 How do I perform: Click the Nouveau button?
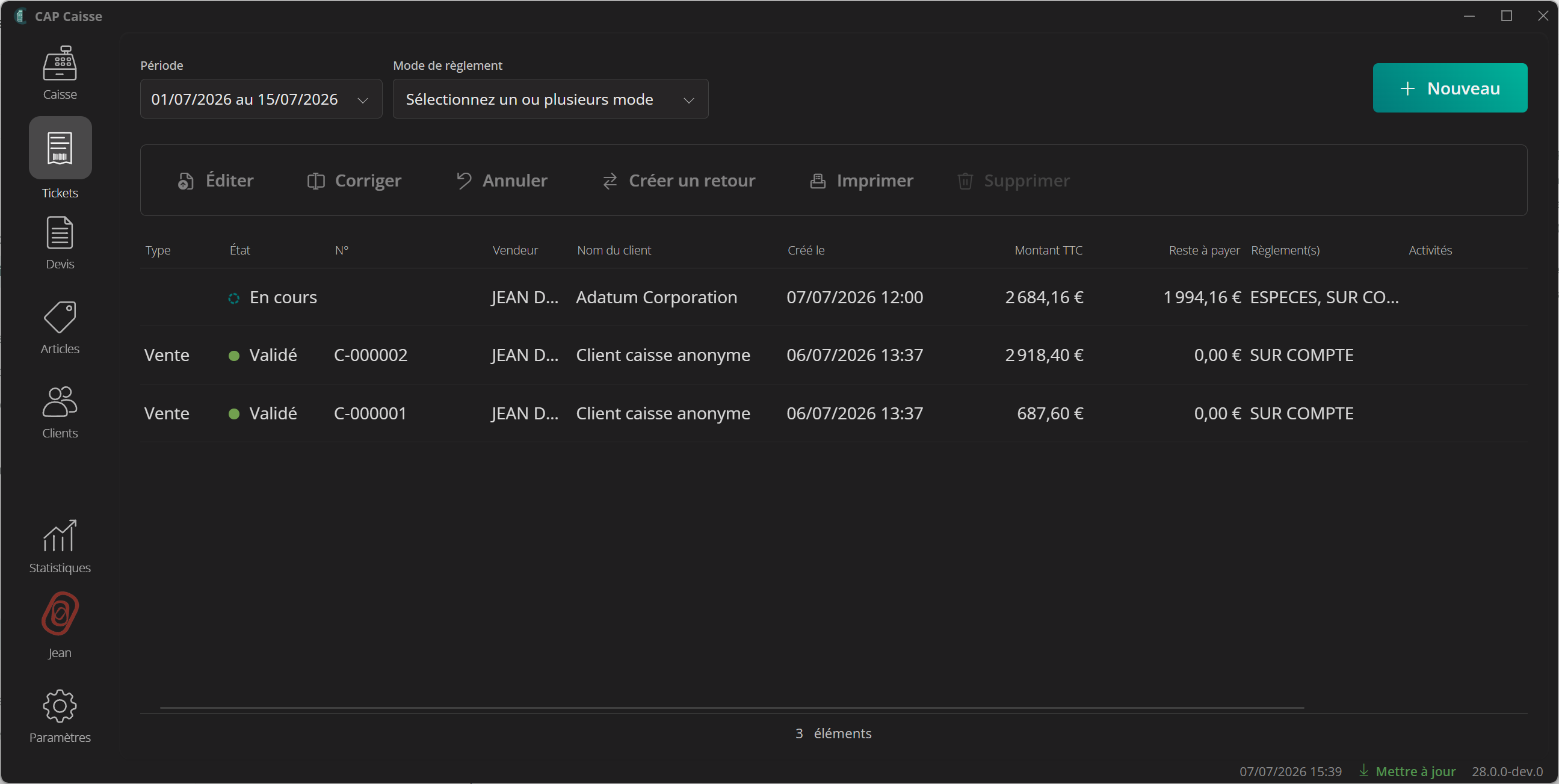point(1449,88)
